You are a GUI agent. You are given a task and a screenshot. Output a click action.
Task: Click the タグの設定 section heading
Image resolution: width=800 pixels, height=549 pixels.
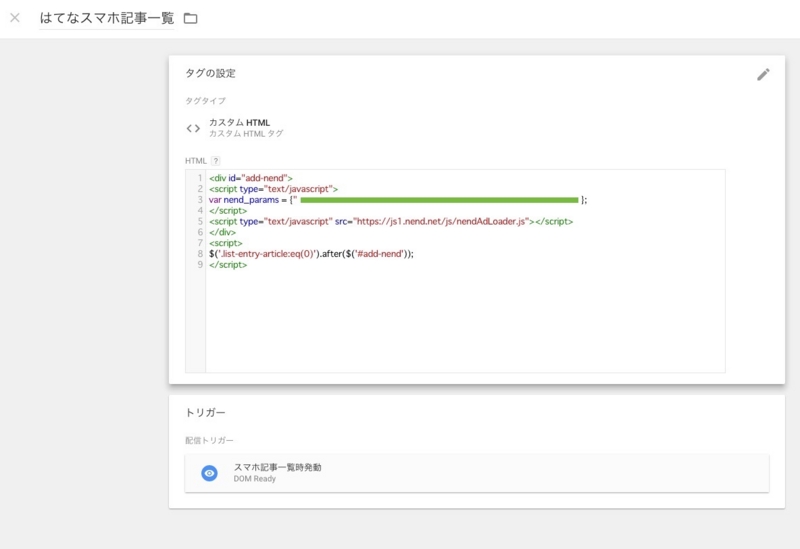point(210,73)
